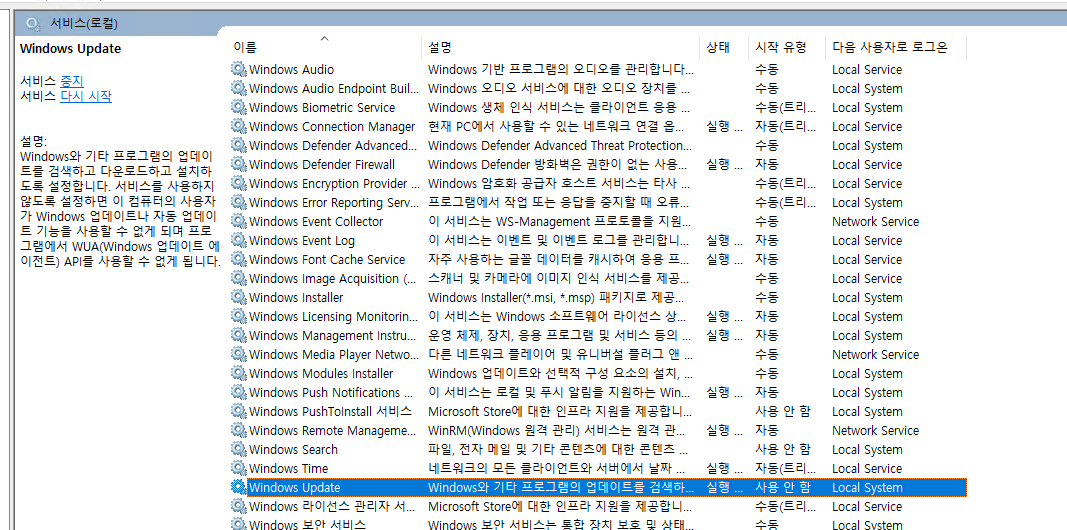Image resolution: width=1067 pixels, height=530 pixels.
Task: Click the gear icon of Windows PushToInstall 서비스
Action: (x=238, y=411)
